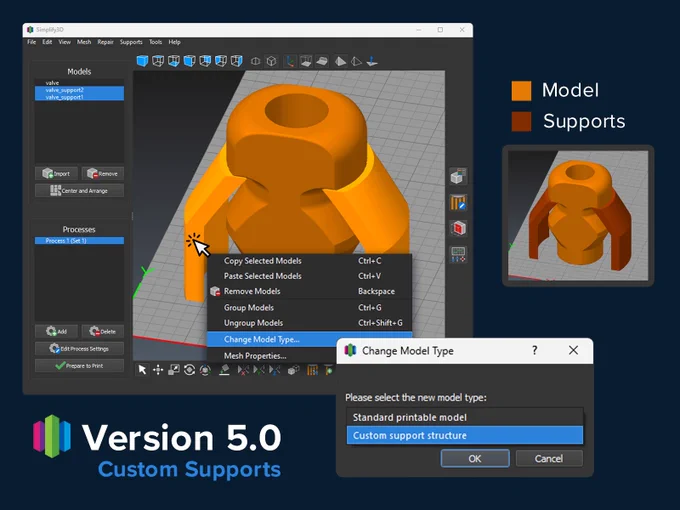680x510 pixels.
Task: Click the place surface on bed tool
Action: coord(224,370)
